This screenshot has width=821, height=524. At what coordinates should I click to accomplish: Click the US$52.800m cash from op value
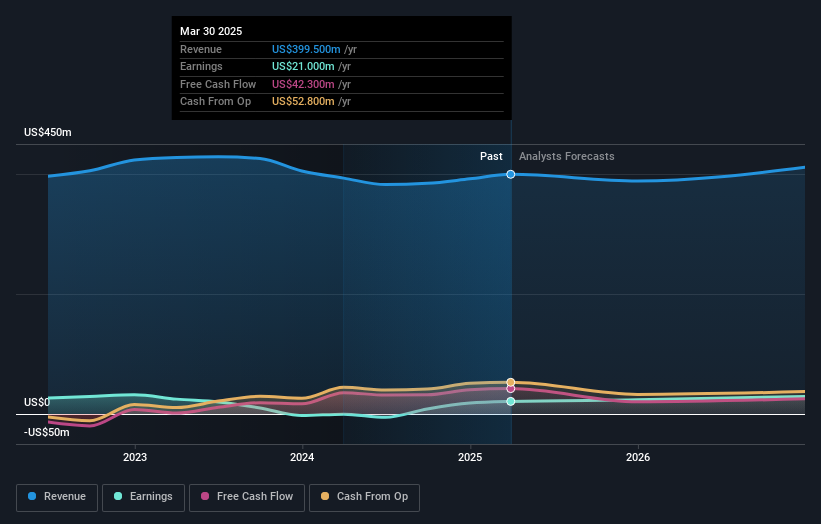tap(303, 102)
